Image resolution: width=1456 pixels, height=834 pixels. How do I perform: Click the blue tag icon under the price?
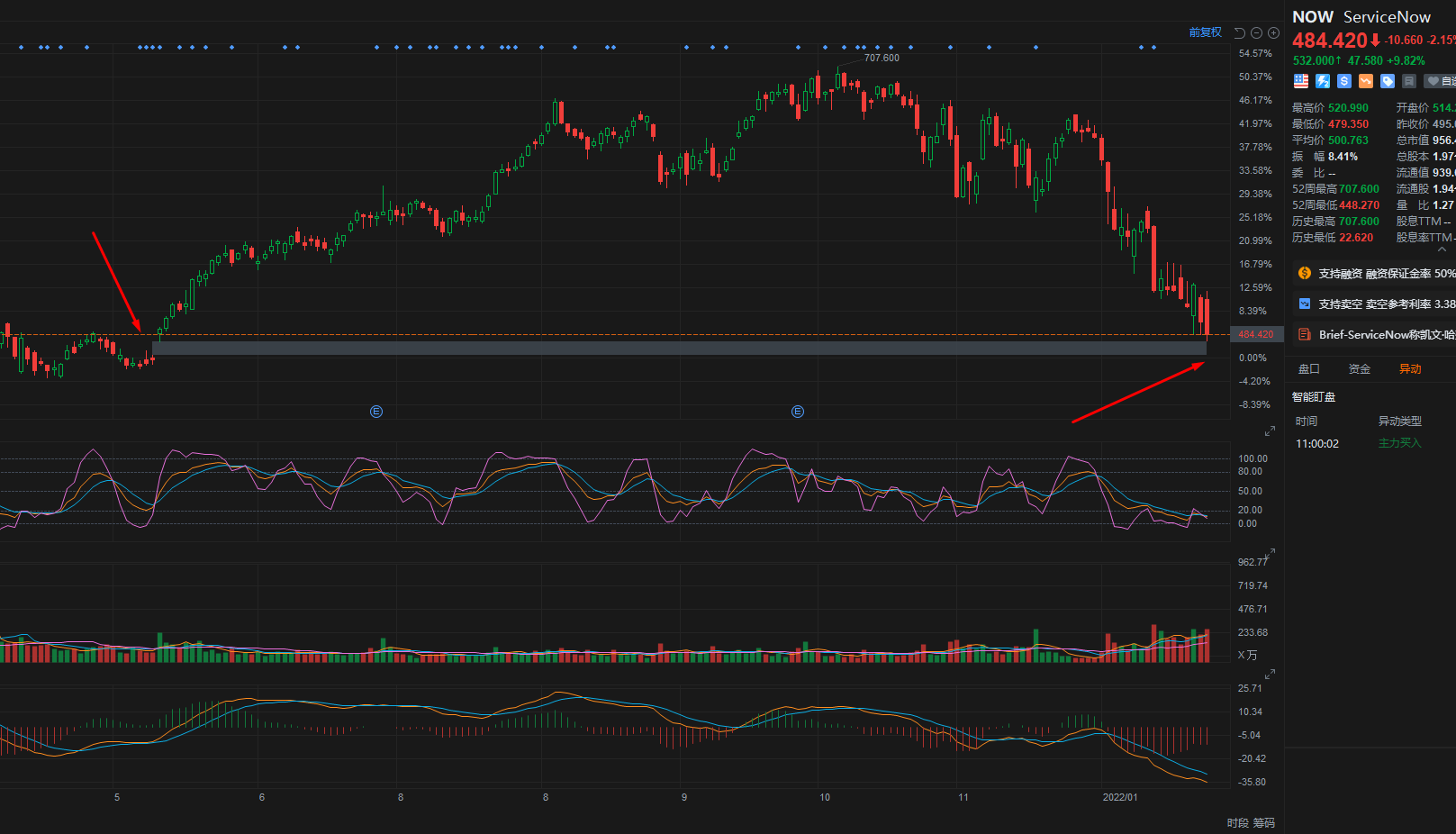pyautogui.click(x=1388, y=81)
